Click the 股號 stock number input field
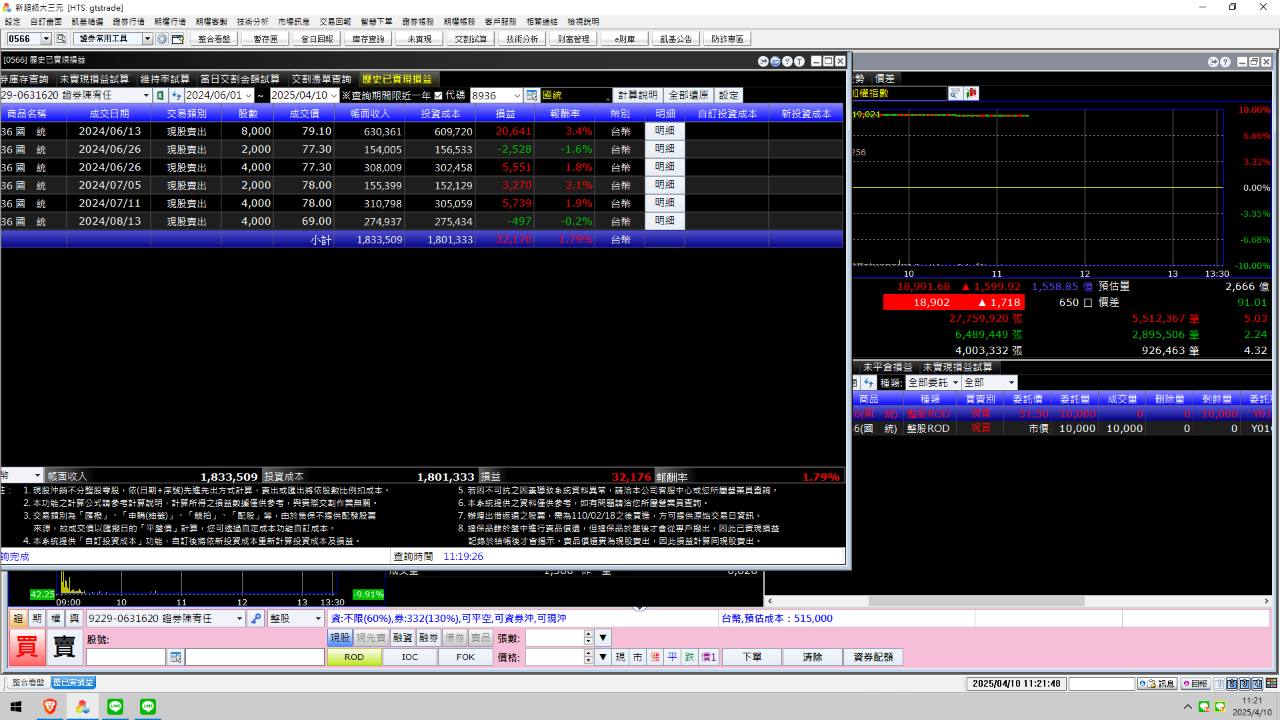Screen dimensions: 1280x720 click(126, 657)
